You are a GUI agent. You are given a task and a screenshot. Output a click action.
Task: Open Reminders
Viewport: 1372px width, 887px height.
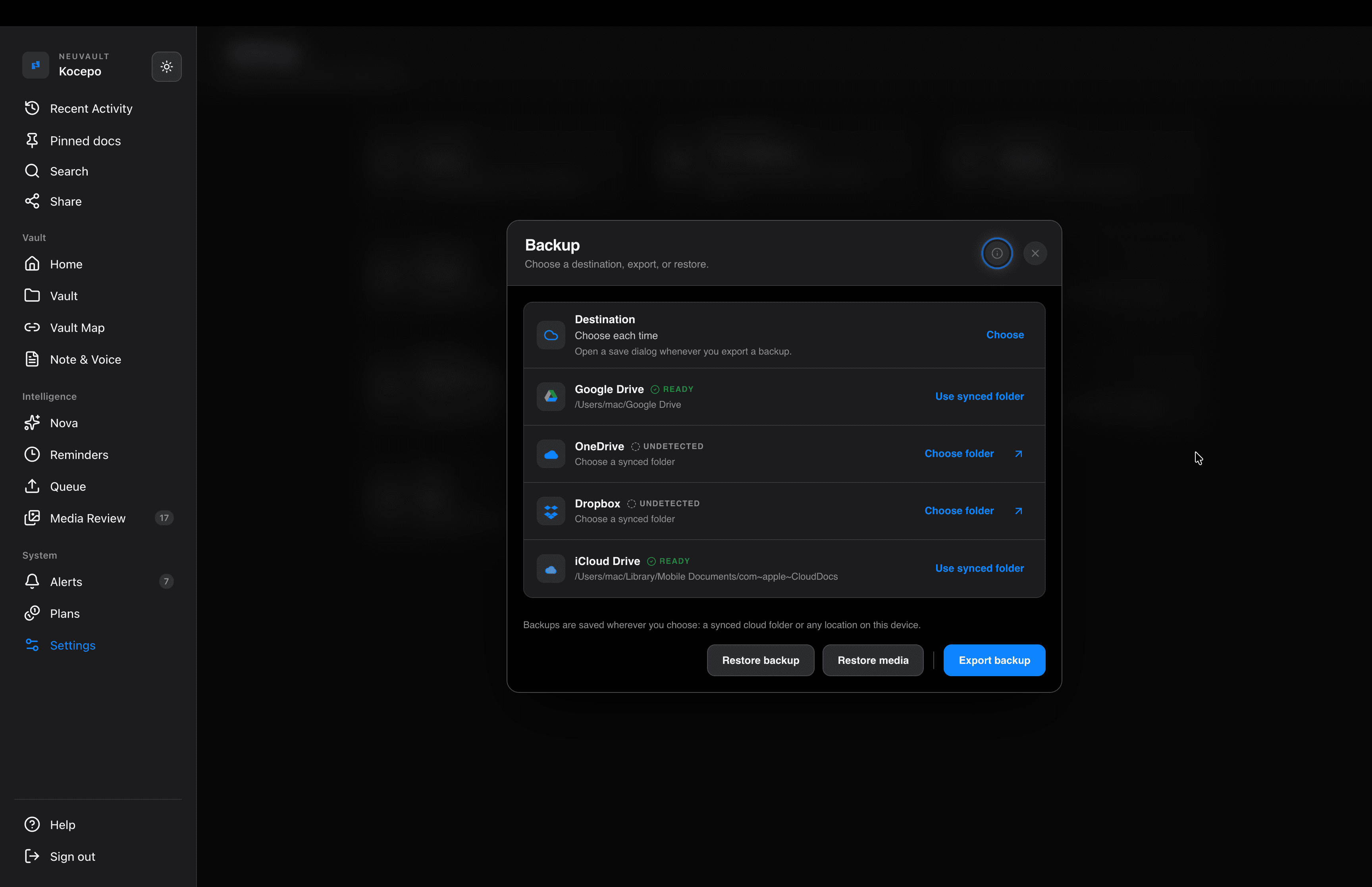coord(98,455)
